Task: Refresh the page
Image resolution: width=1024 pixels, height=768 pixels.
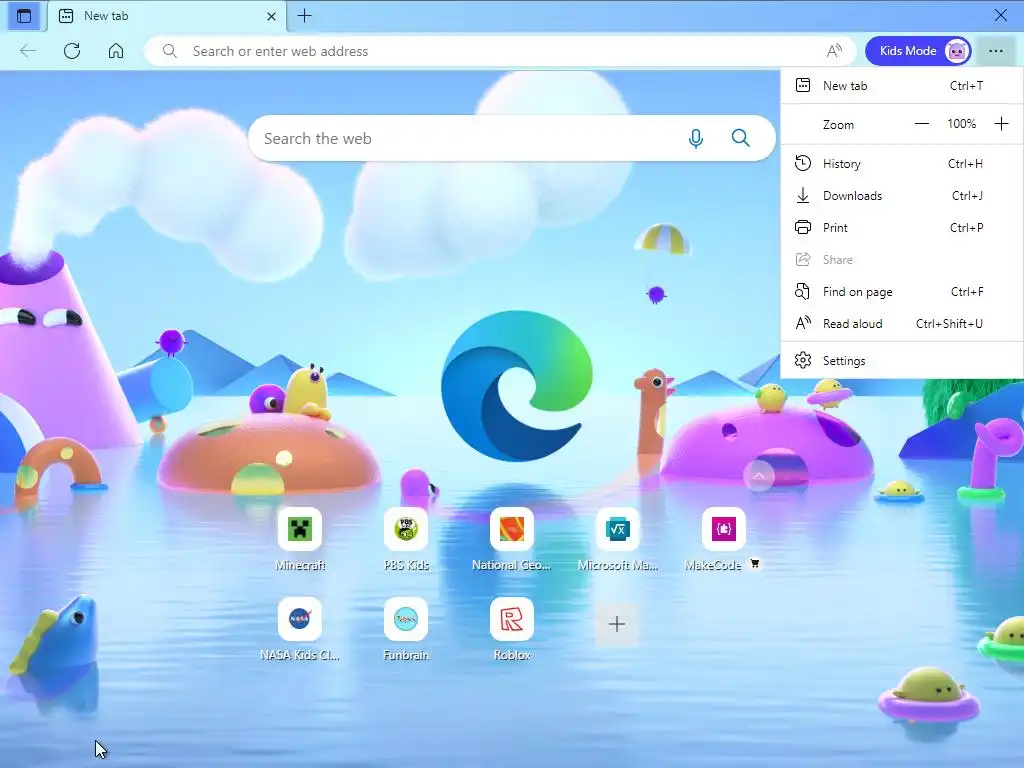Action: [x=72, y=51]
